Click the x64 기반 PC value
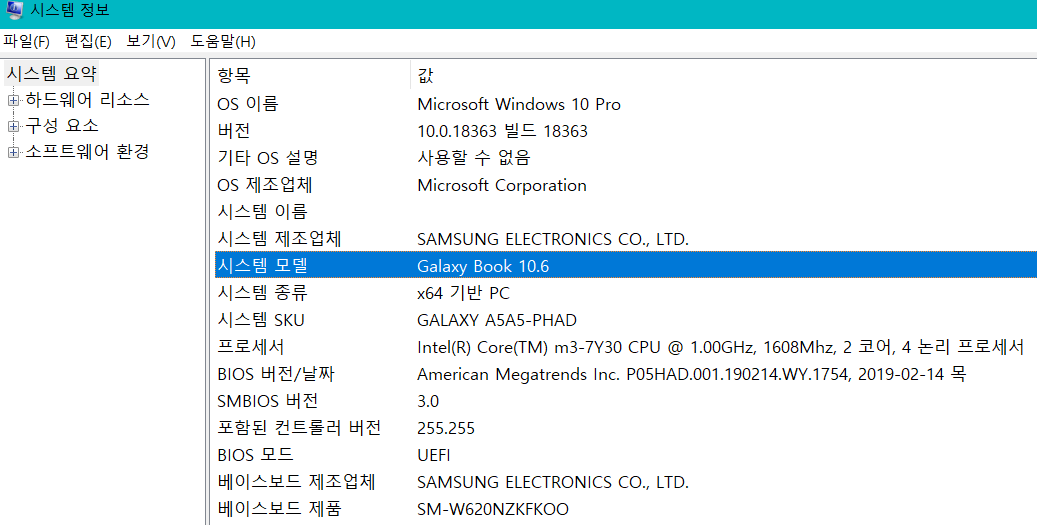Viewport: 1037px width, 525px height. point(464,293)
